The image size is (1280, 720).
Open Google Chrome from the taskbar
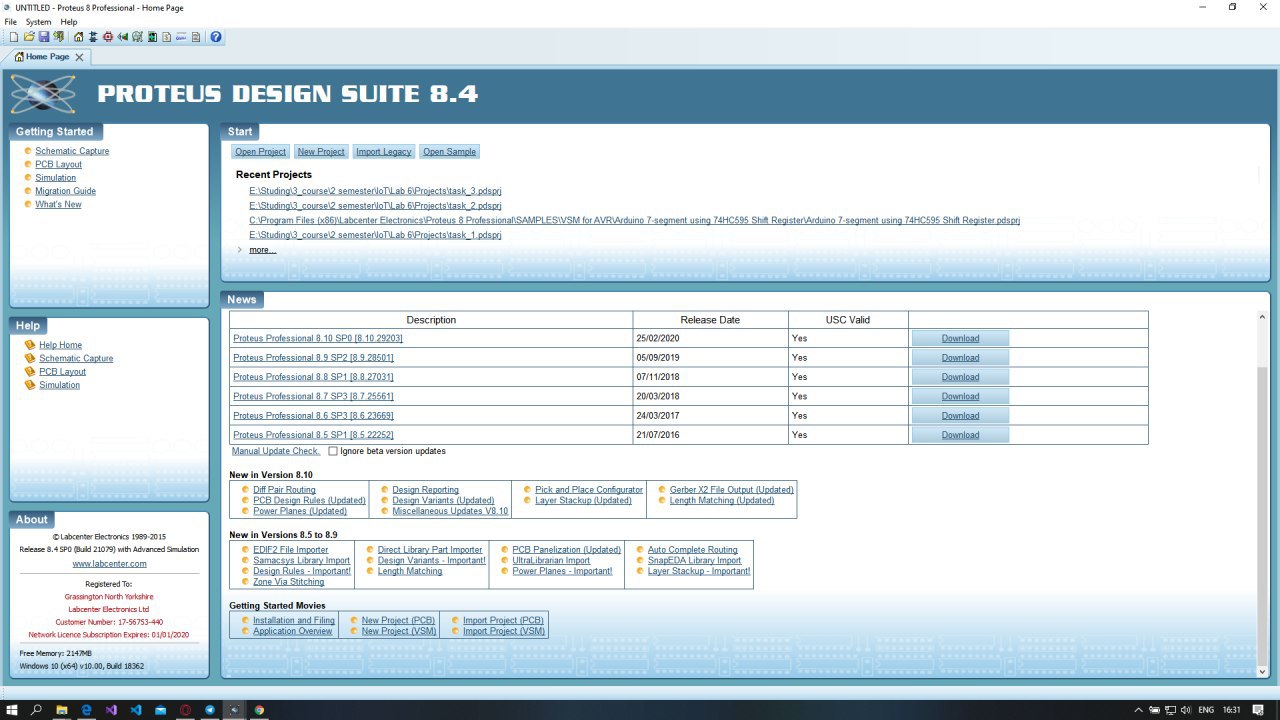click(259, 709)
